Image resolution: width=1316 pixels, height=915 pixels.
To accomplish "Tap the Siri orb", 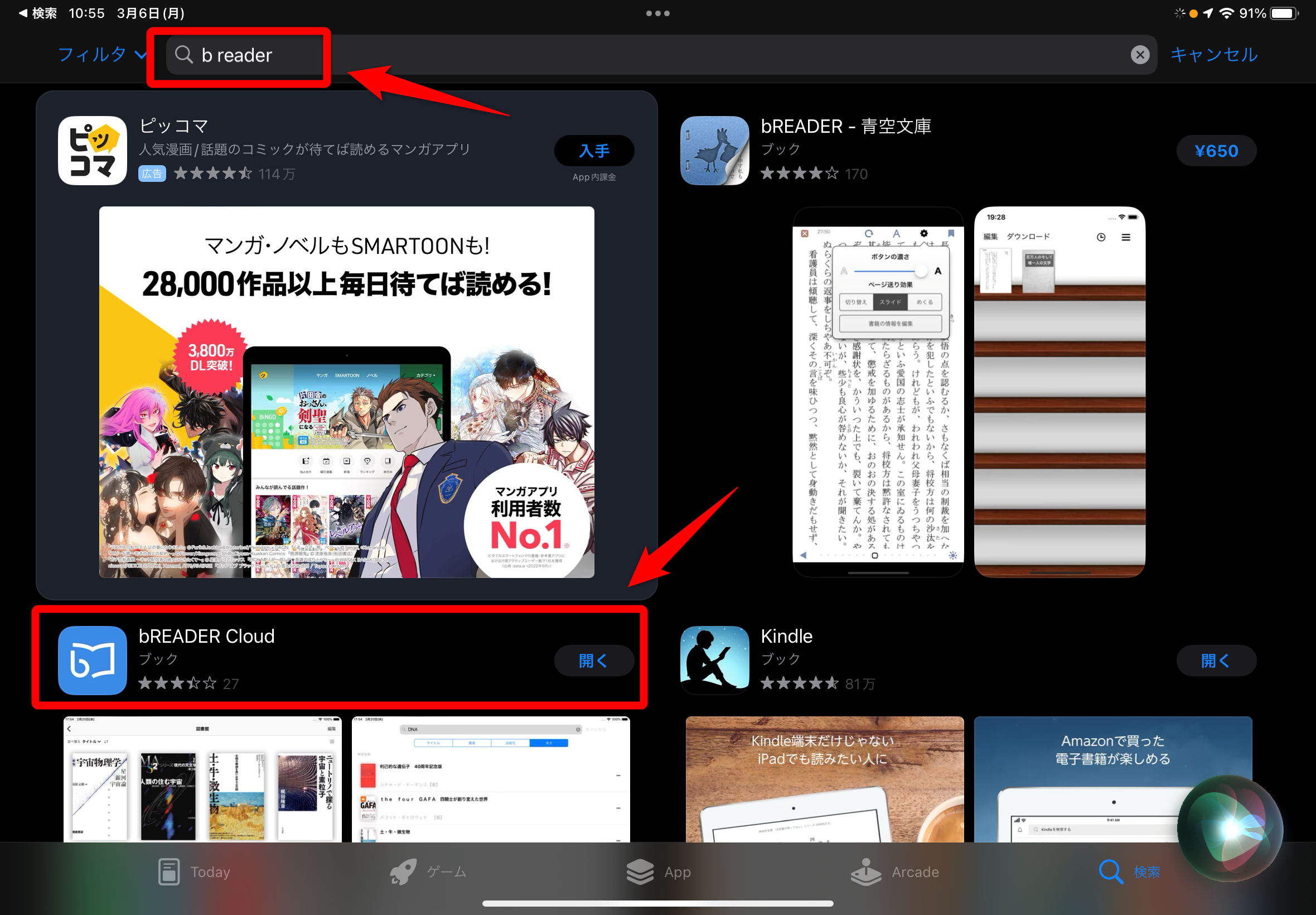I will (1230, 827).
